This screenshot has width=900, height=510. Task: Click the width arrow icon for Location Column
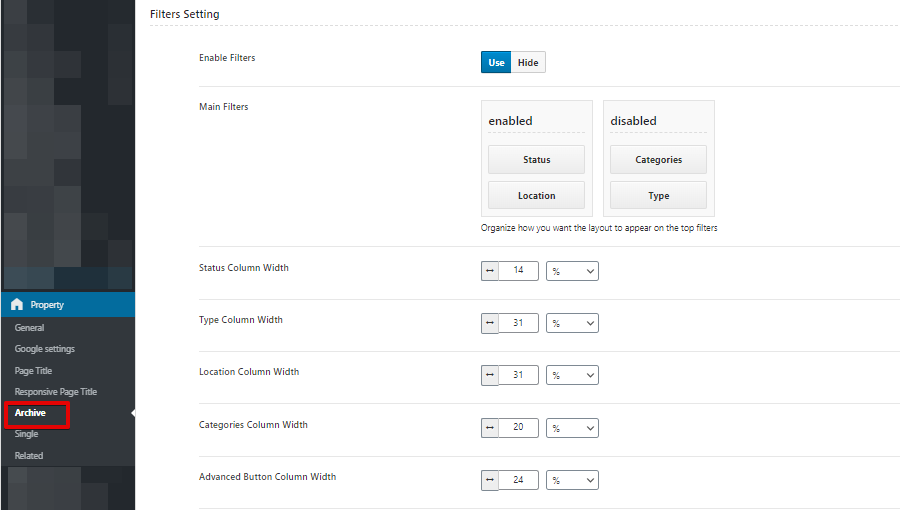click(x=490, y=375)
